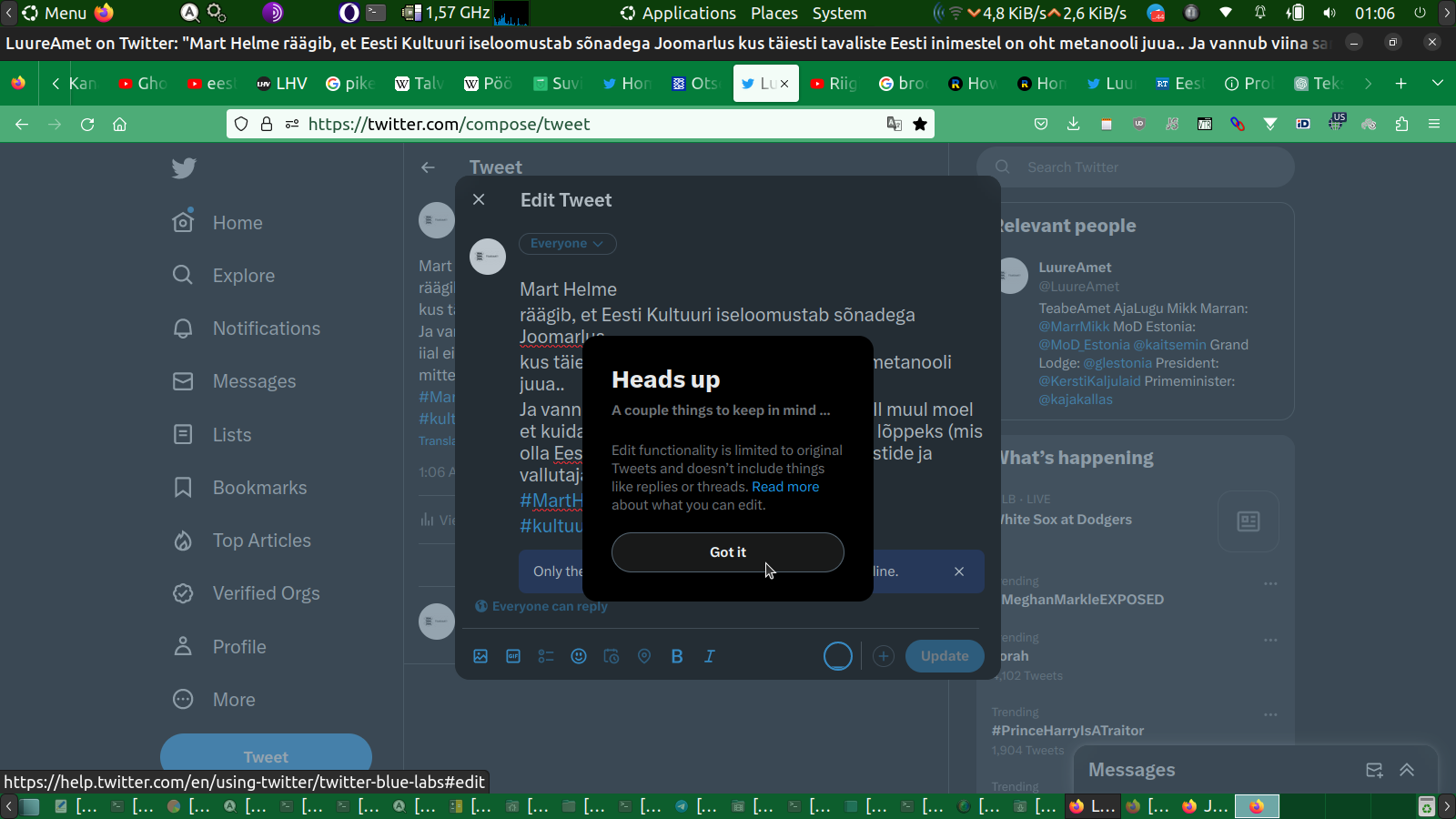Image resolution: width=1456 pixels, height=819 pixels.
Task: Open Messages in the left sidebar
Action: point(235,381)
